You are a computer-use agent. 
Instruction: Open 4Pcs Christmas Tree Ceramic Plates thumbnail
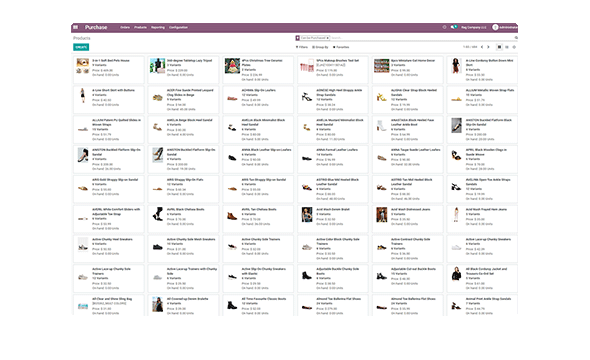point(232,66)
